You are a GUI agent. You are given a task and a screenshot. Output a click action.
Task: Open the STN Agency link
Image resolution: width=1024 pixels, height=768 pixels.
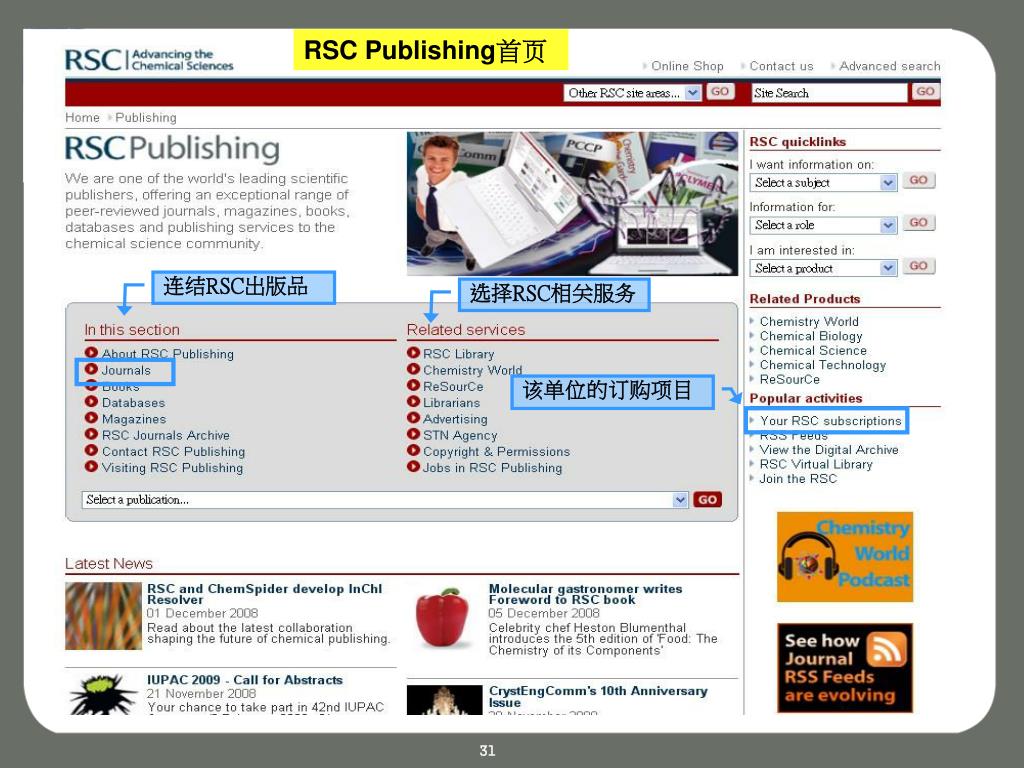(460, 435)
